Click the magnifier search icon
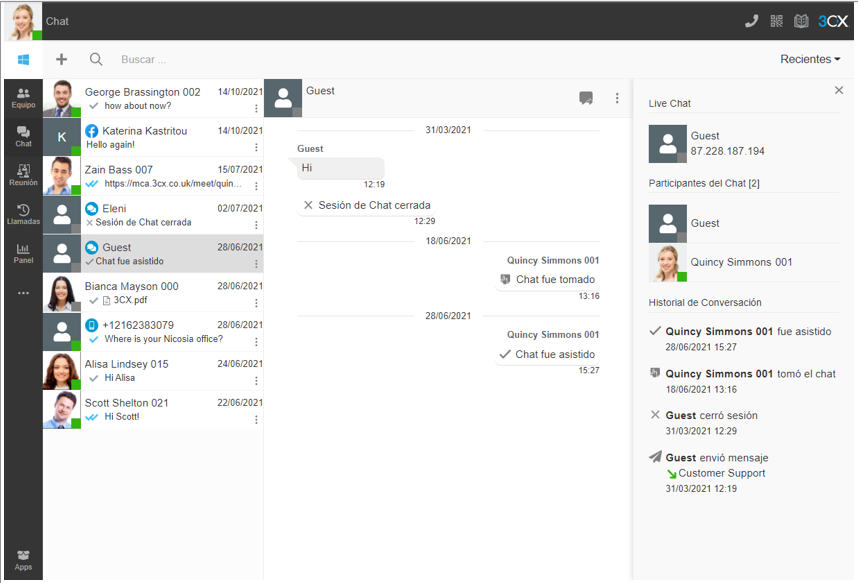The width and height of the screenshot is (858, 583). 96,60
